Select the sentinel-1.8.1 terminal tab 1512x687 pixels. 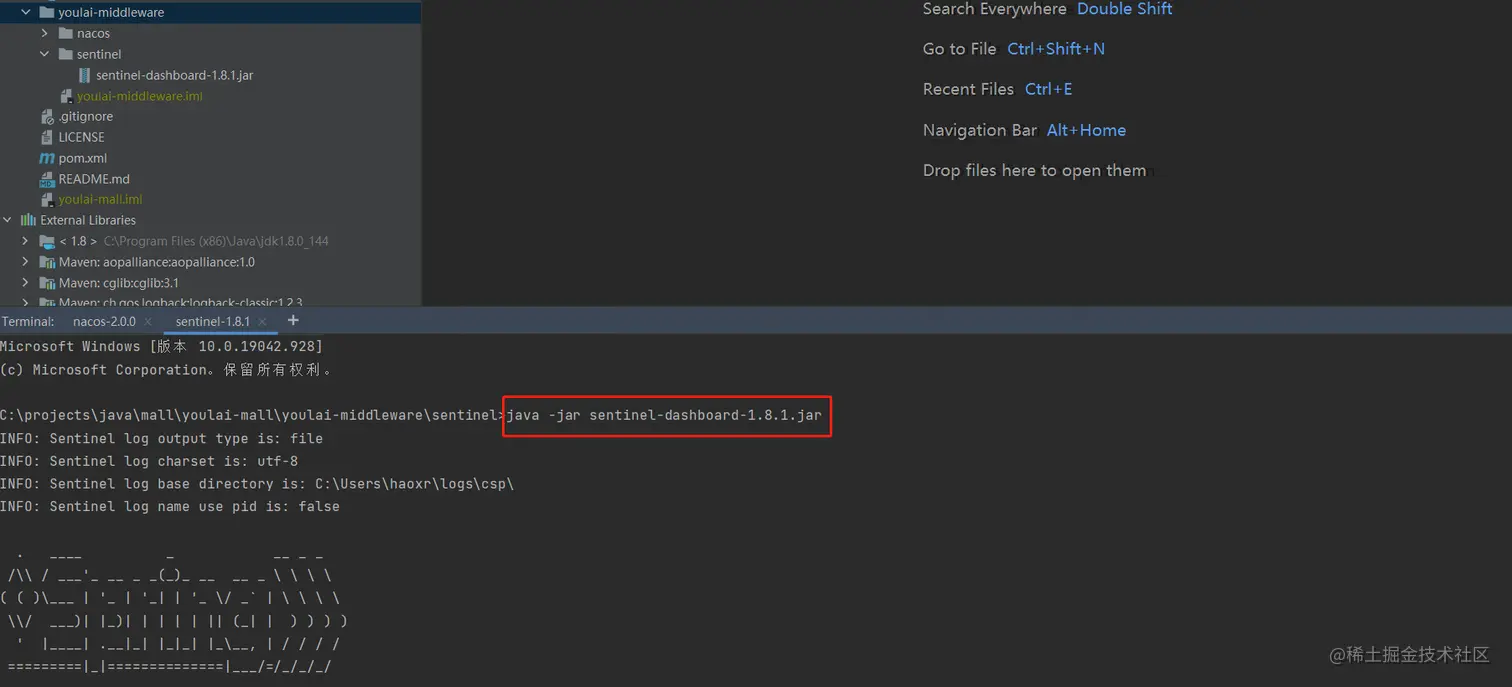213,322
